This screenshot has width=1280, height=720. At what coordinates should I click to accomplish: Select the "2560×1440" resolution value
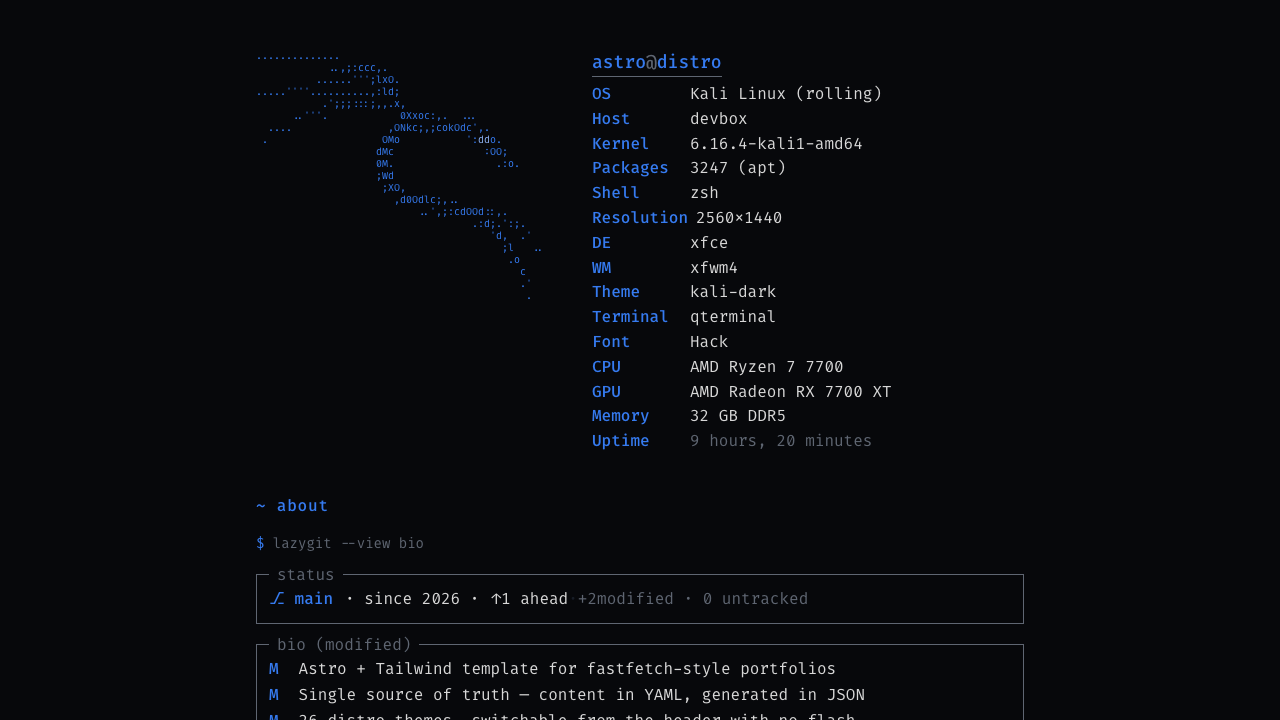click(x=739, y=218)
